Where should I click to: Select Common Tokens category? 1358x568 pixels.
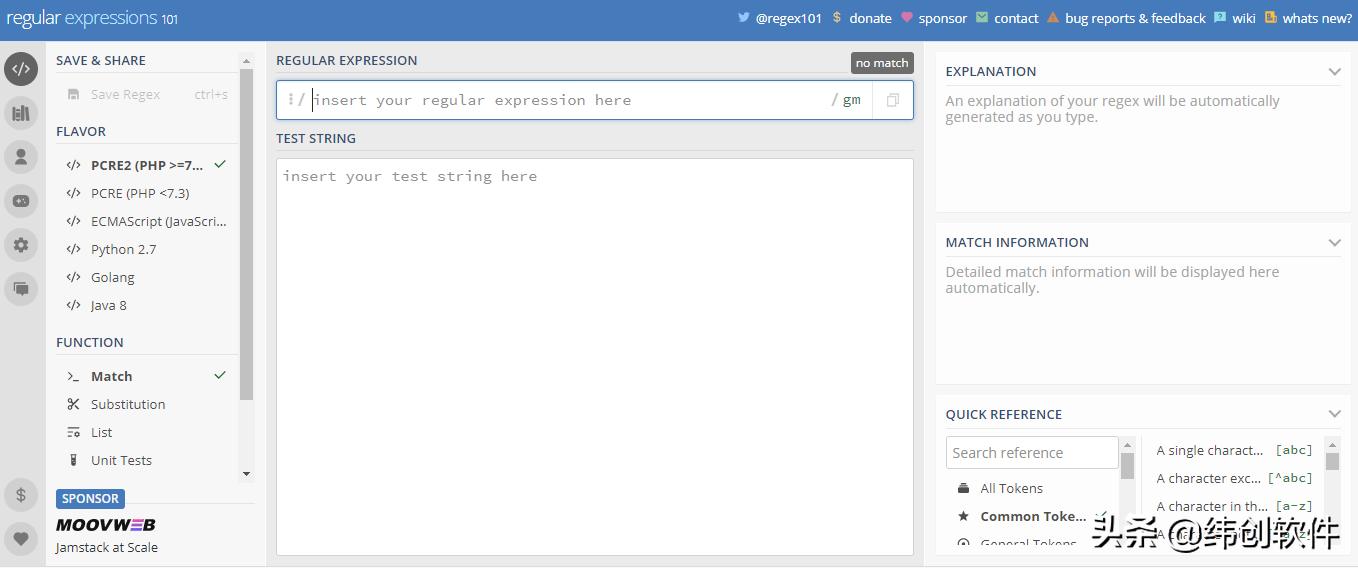point(1033,517)
